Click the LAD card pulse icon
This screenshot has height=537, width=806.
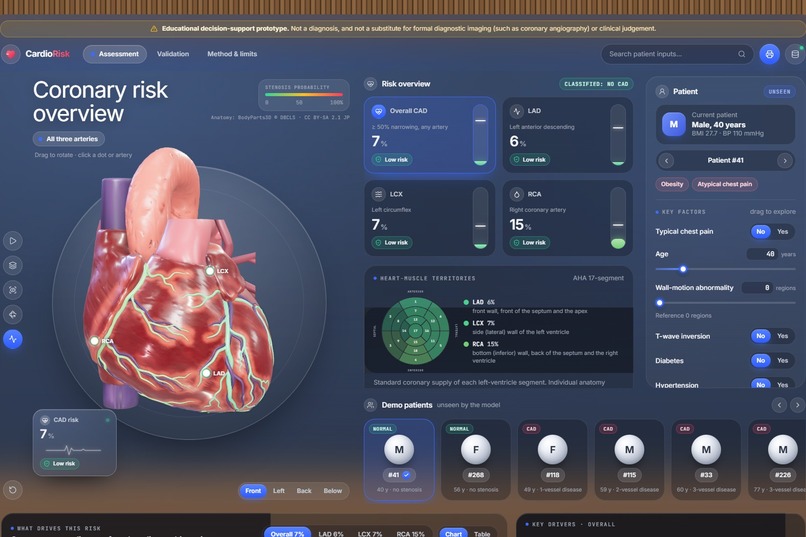pos(517,110)
